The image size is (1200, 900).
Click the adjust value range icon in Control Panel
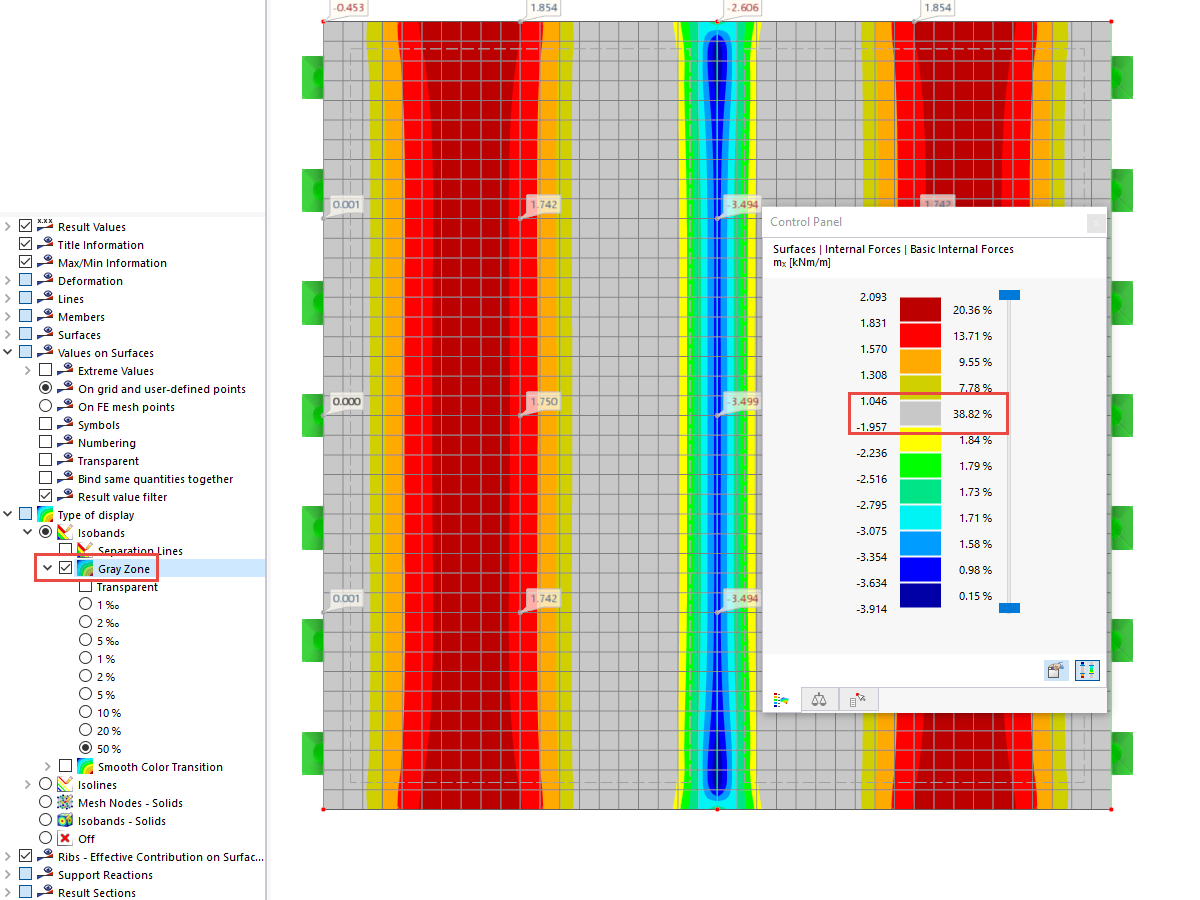(1087, 670)
